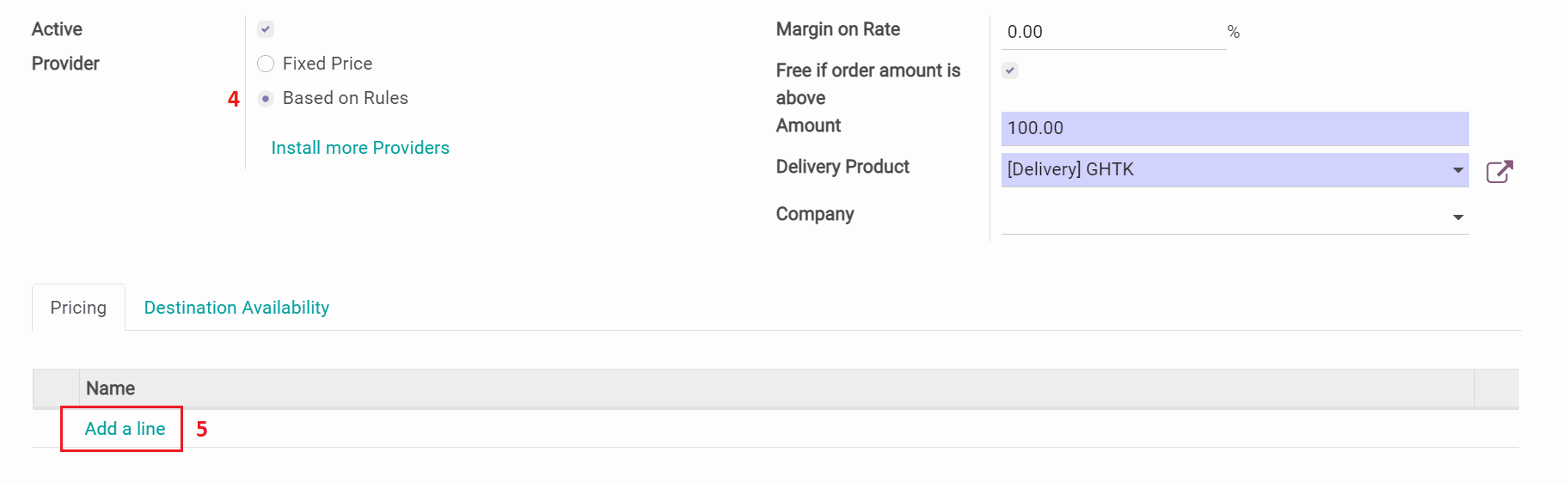Uncheck Free if order amount is above

(x=1010, y=70)
